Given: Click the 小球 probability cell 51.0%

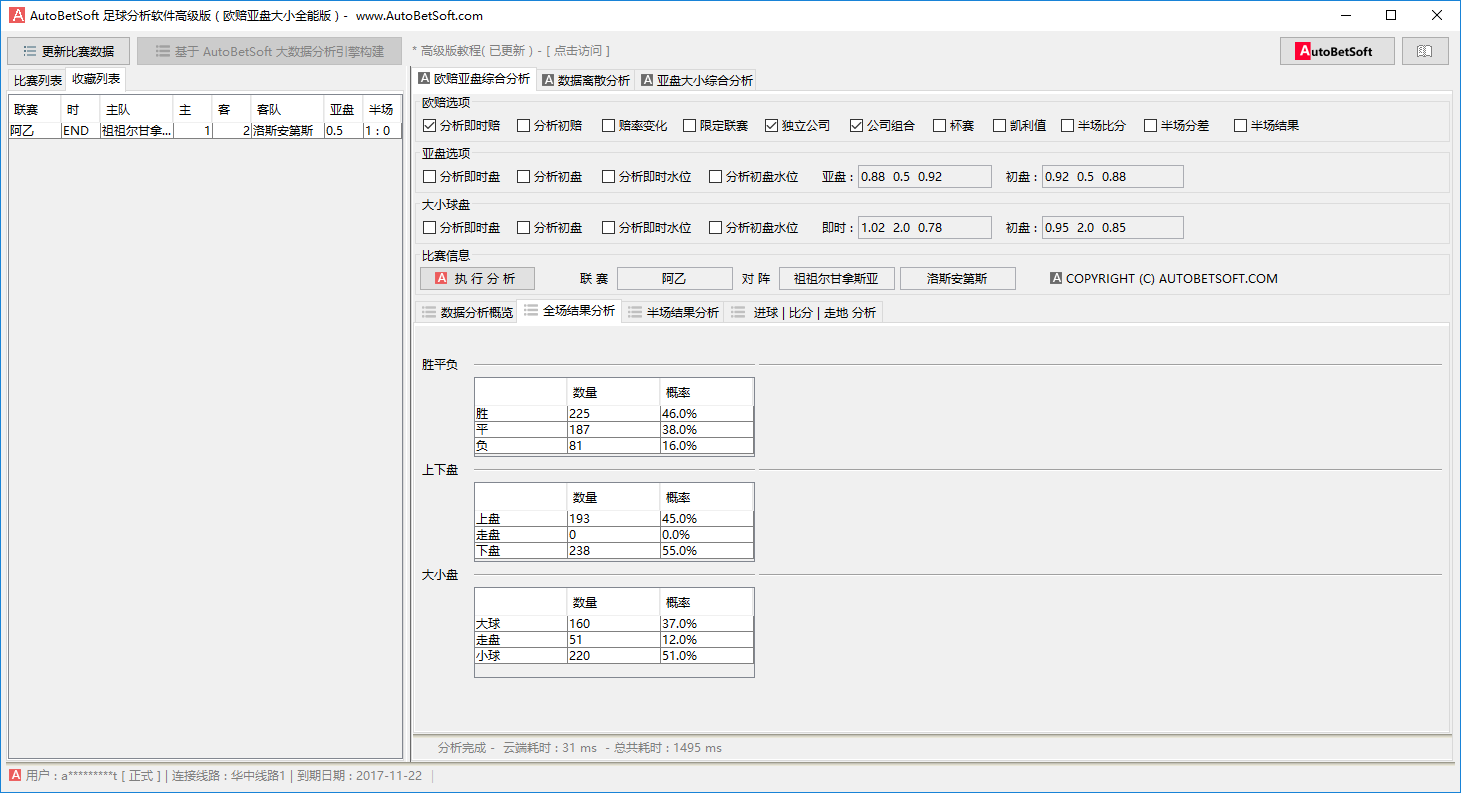Looking at the screenshot, I should [706, 655].
